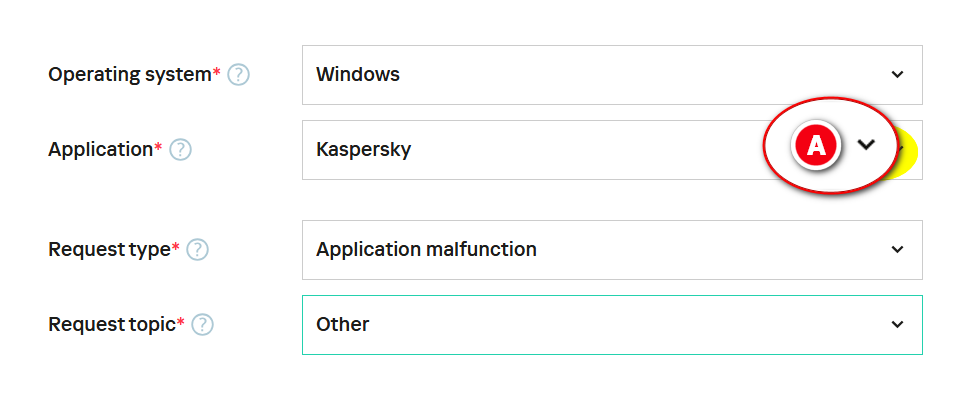Click the Application field label
The image size is (972, 396).
pyautogui.click(x=100, y=150)
